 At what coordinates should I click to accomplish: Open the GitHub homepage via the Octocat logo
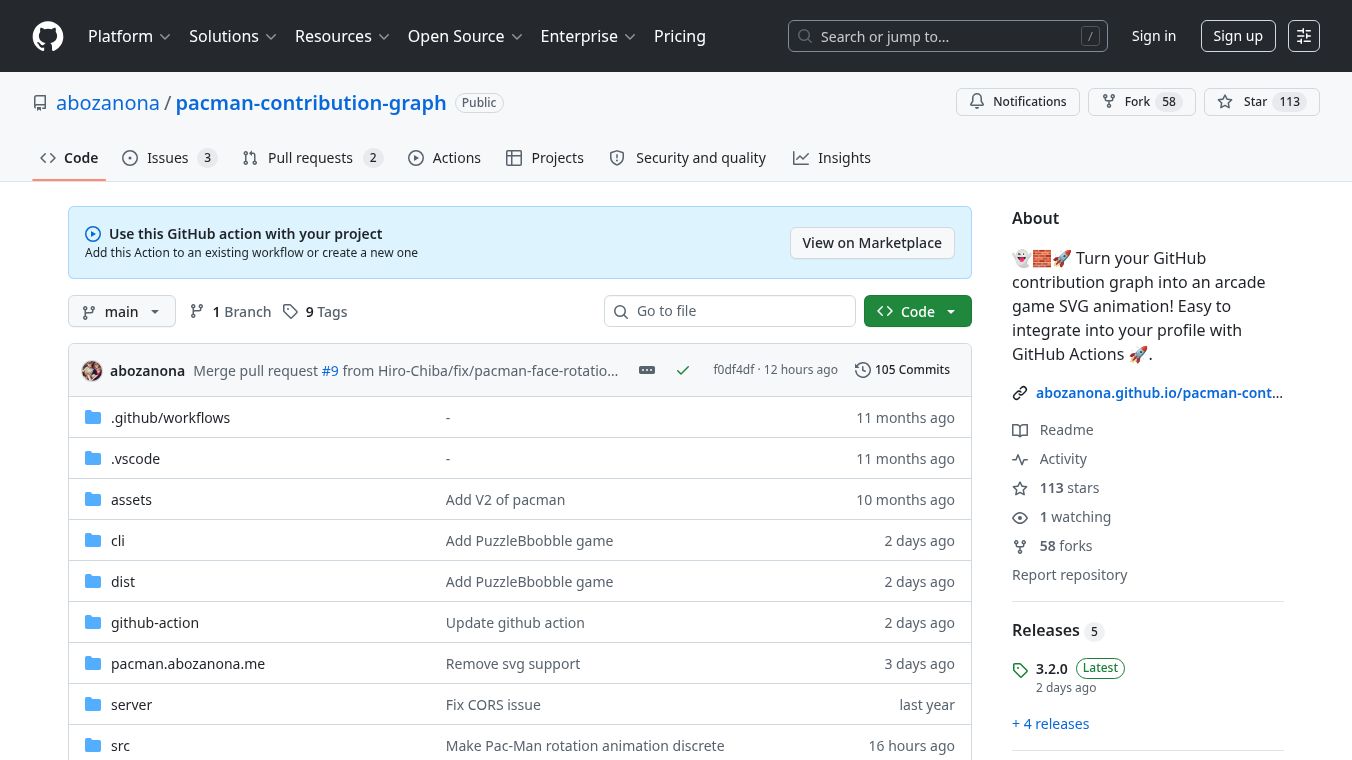point(48,36)
